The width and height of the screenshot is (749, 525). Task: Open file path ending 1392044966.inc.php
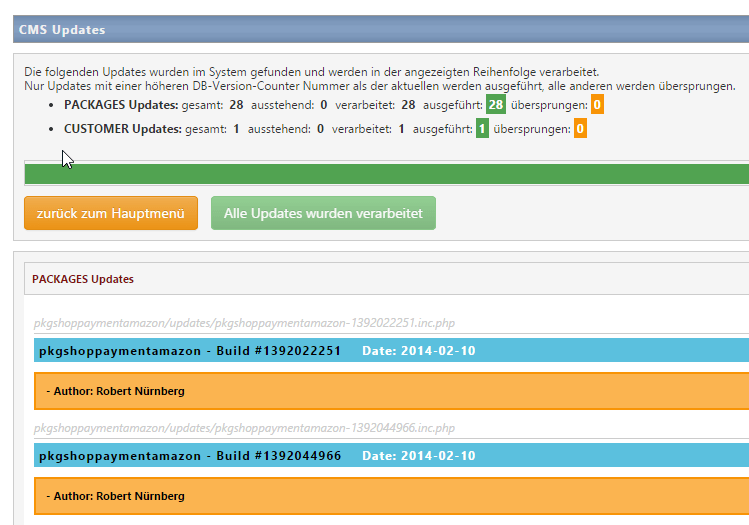[x=243, y=428]
